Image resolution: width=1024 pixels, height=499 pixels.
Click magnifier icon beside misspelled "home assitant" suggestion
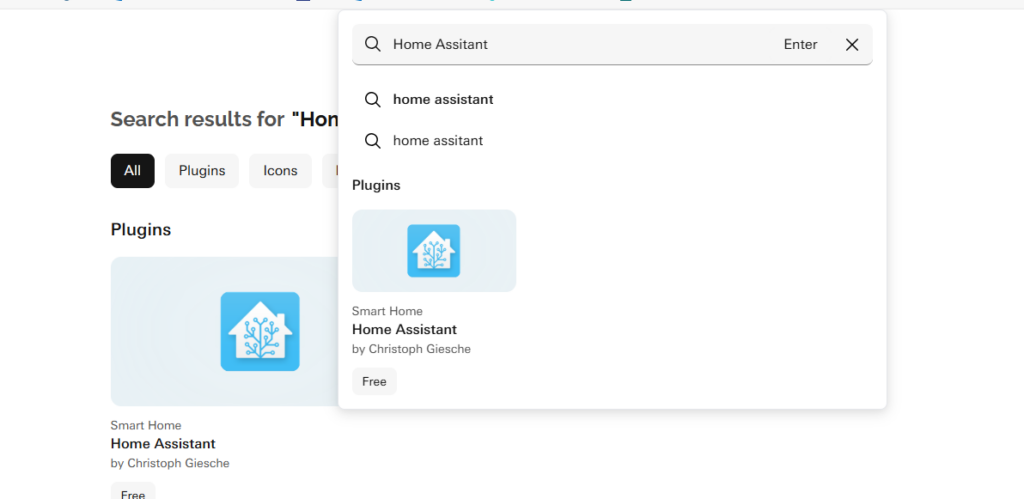pos(372,141)
